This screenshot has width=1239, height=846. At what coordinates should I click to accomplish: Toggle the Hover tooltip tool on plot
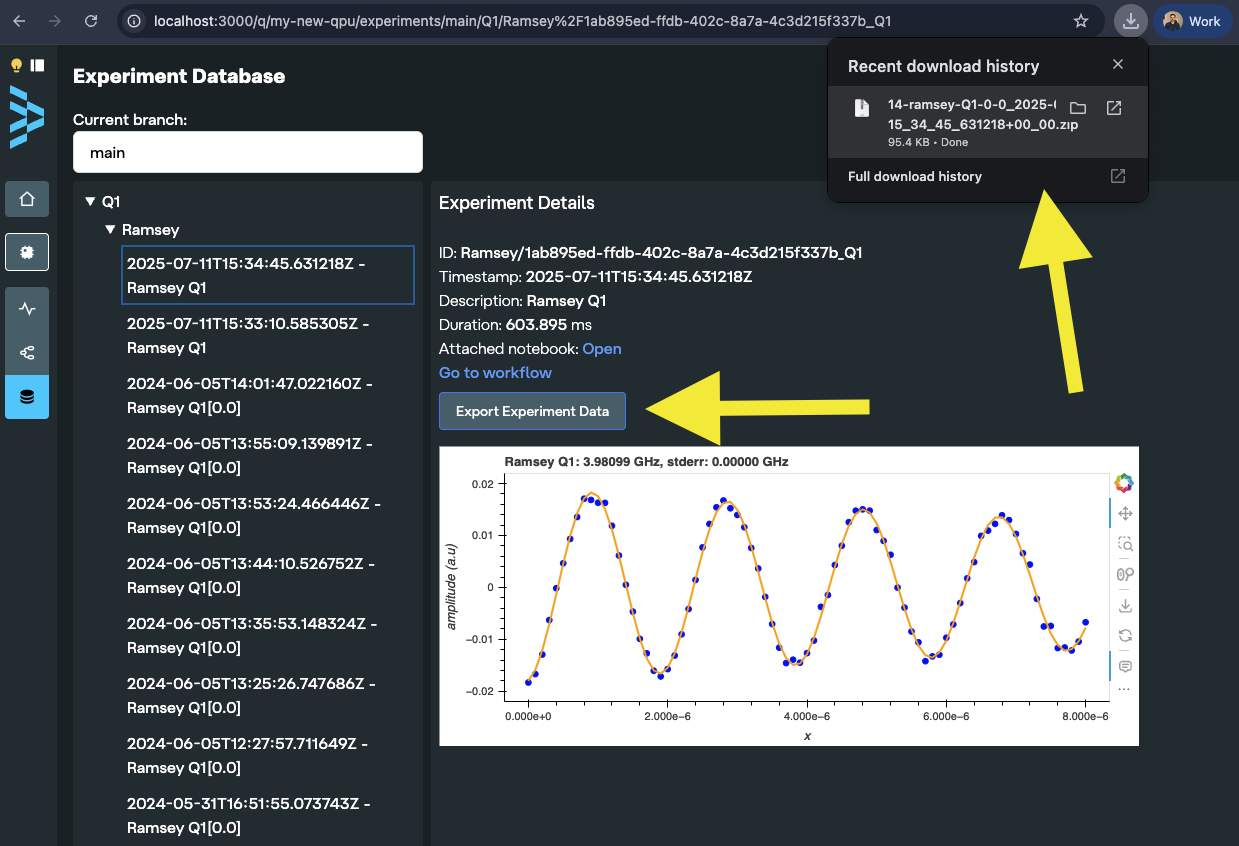point(1125,666)
